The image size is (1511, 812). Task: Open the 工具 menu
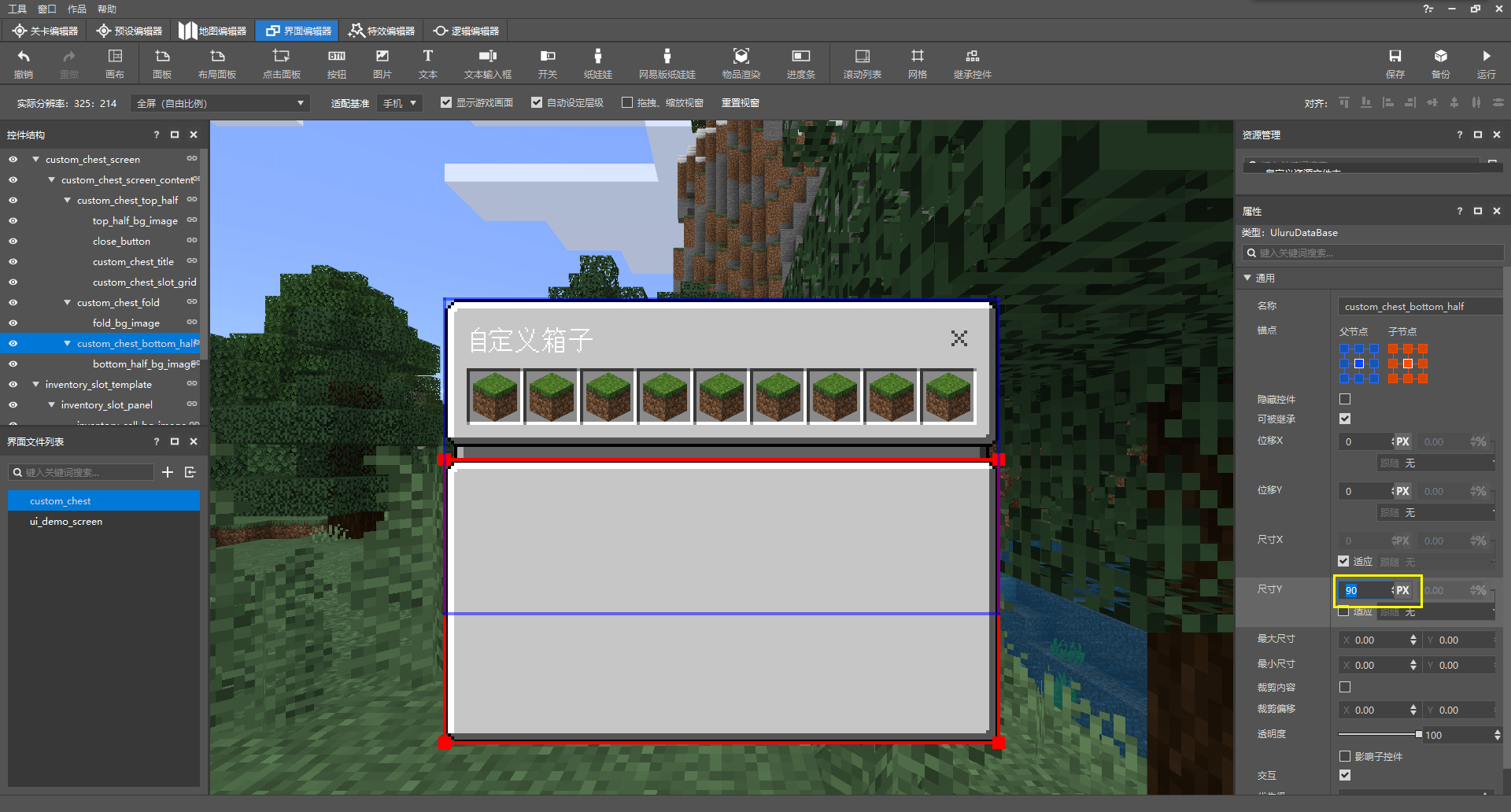[17, 9]
